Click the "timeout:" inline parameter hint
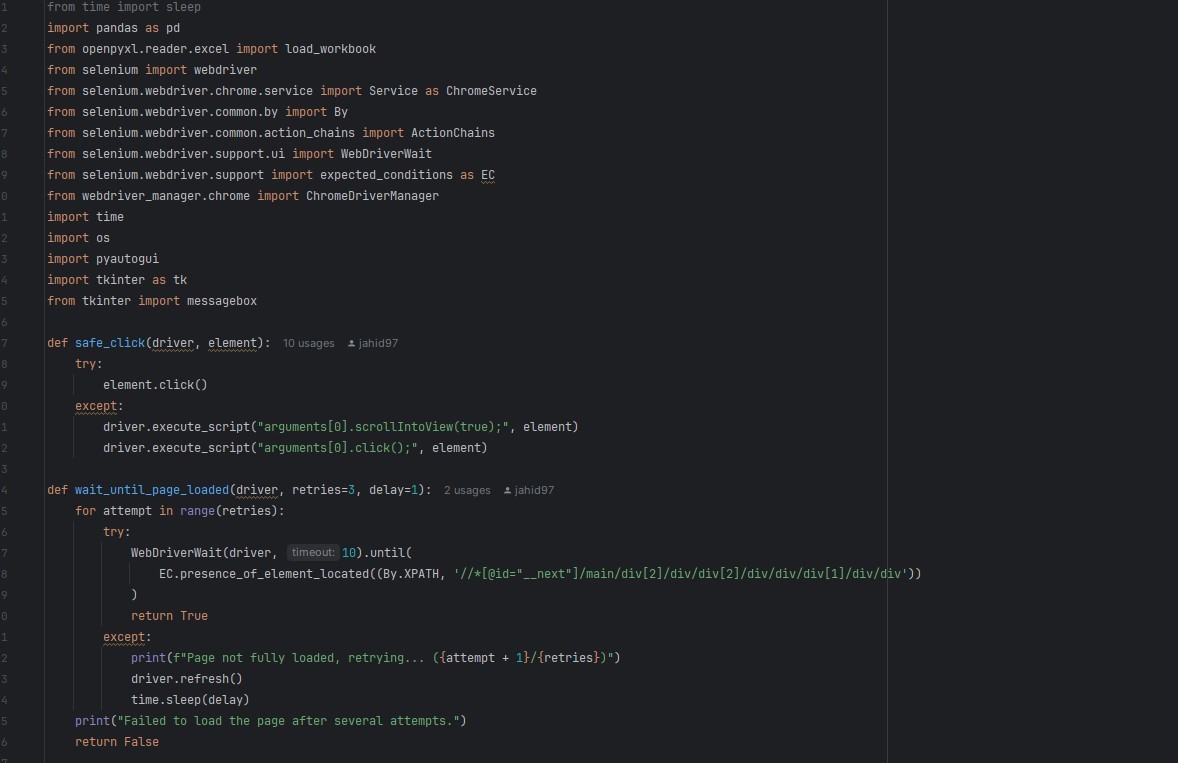Screen dimensions: 1178x763 [312, 552]
